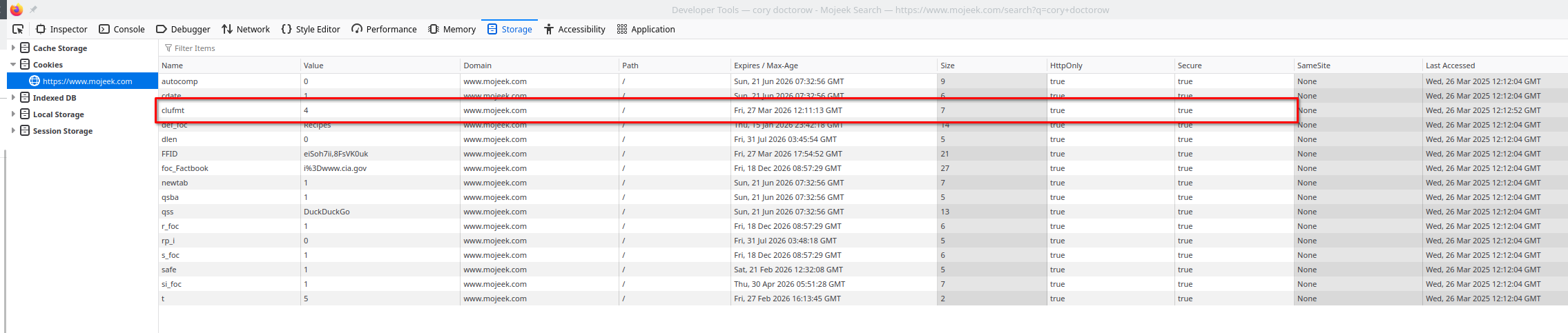
Task: Expand the Local Storage tree node
Action: (x=13, y=114)
